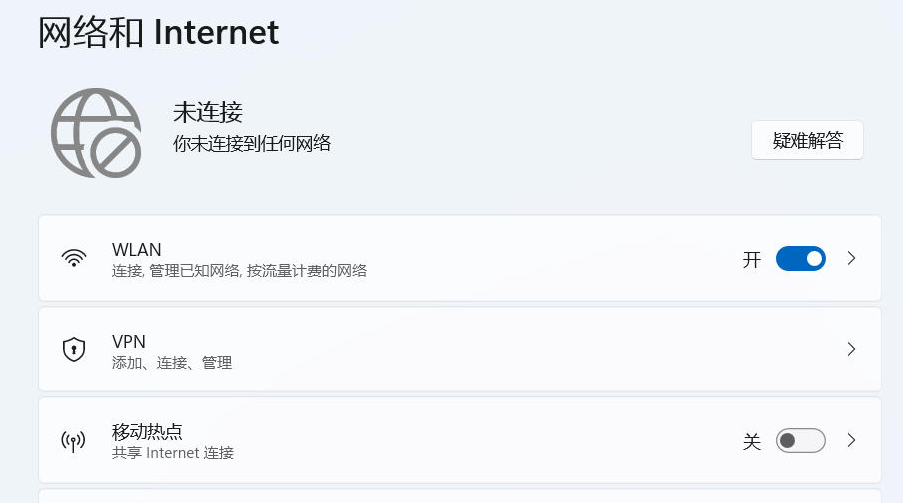
Task: Expand WLAN settings with its chevron arrow
Action: point(851,258)
